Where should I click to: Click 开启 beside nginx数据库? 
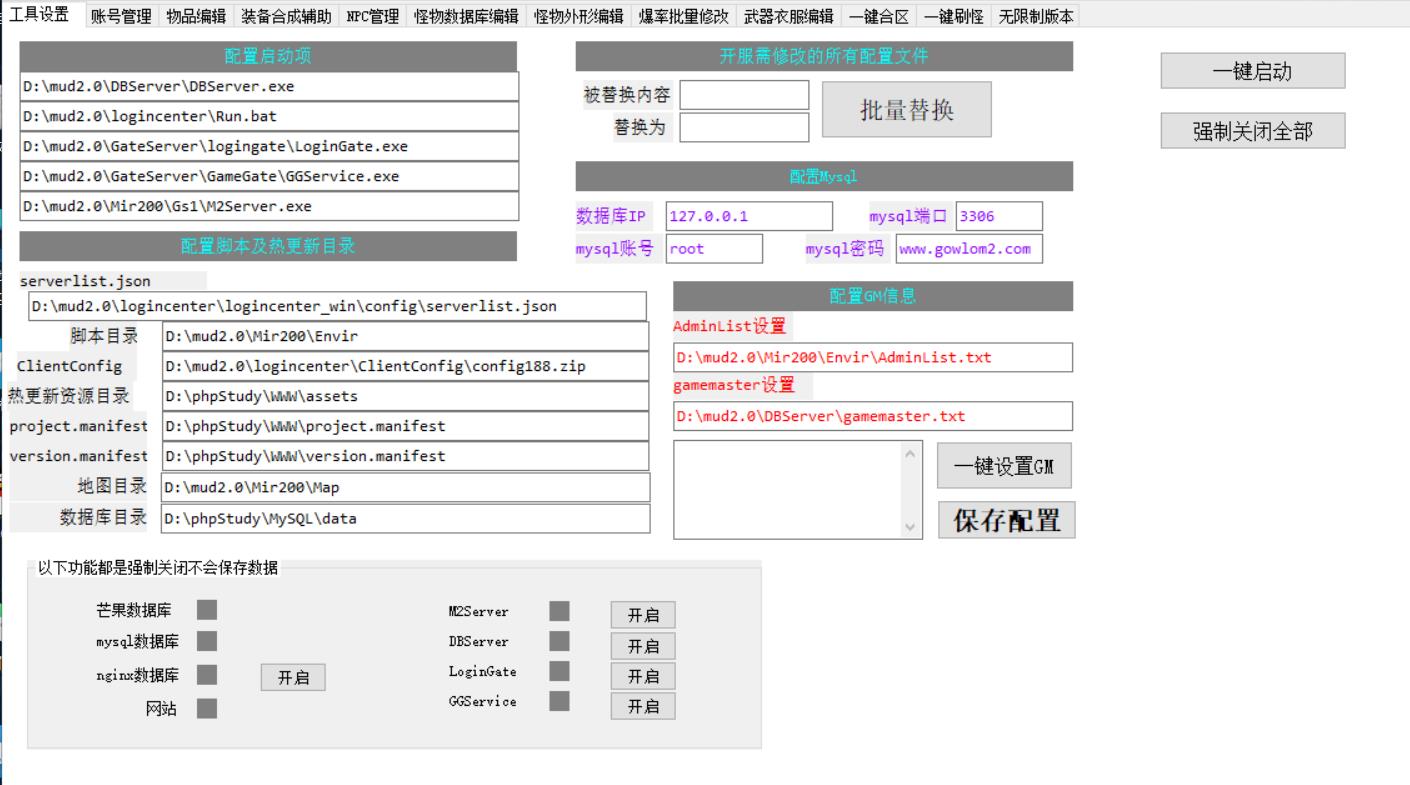(294, 677)
